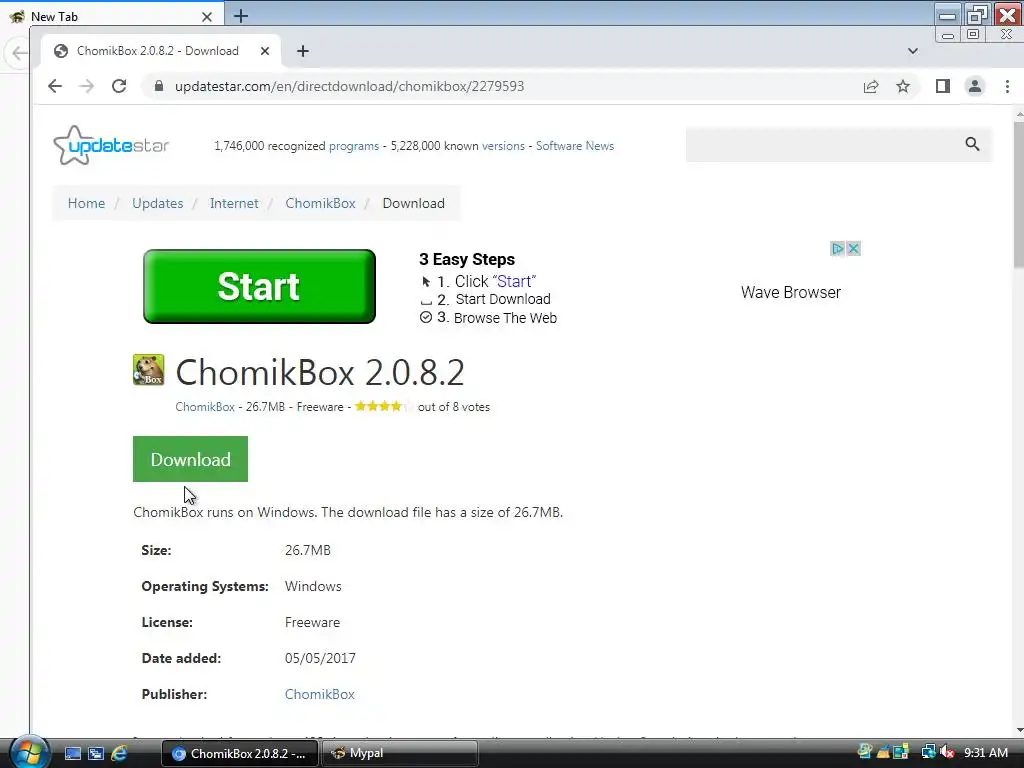Open Chrome three-dot menu
Image resolution: width=1024 pixels, height=768 pixels.
(x=1007, y=86)
